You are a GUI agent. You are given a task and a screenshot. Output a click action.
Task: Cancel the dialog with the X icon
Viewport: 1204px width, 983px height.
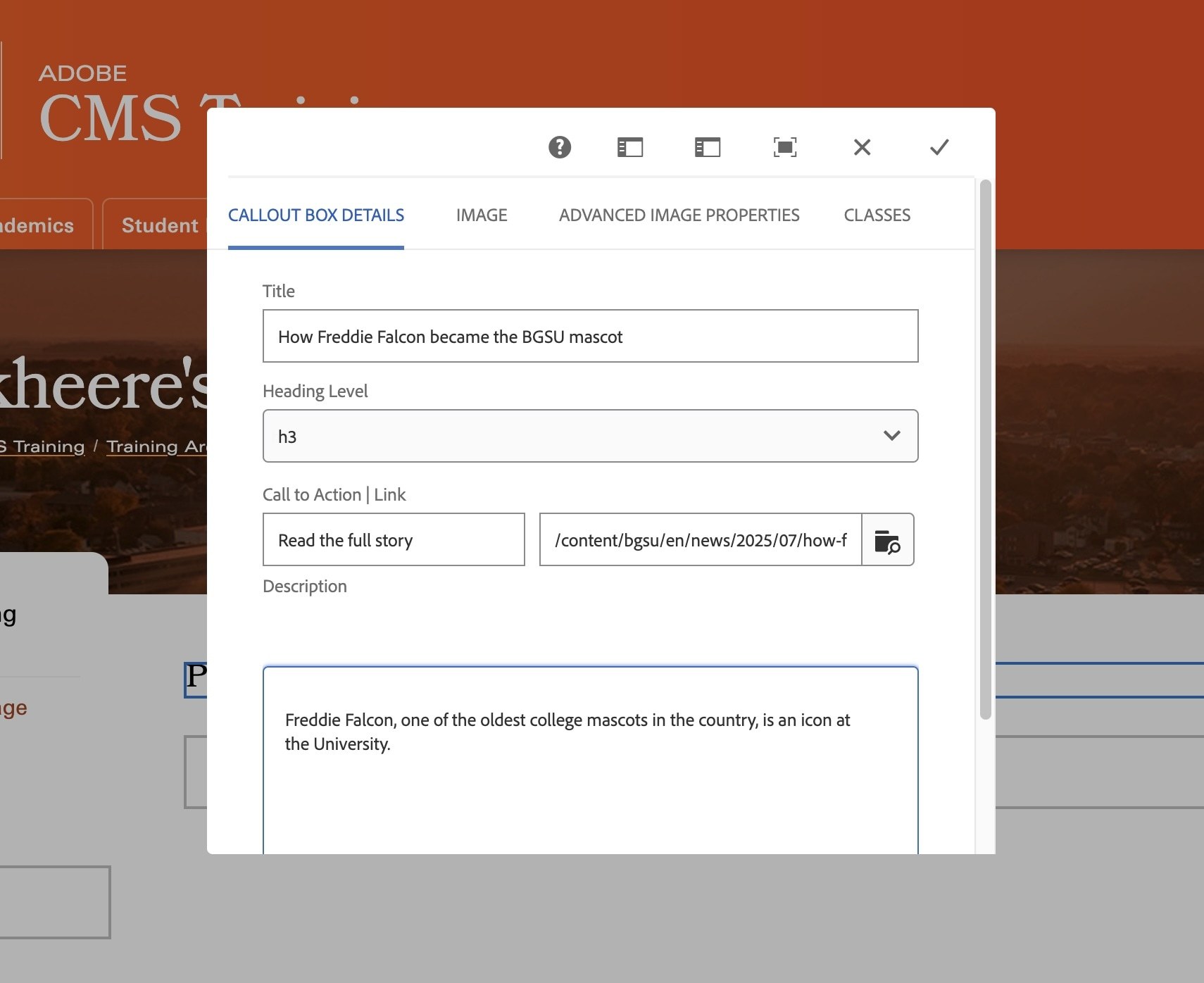click(863, 147)
